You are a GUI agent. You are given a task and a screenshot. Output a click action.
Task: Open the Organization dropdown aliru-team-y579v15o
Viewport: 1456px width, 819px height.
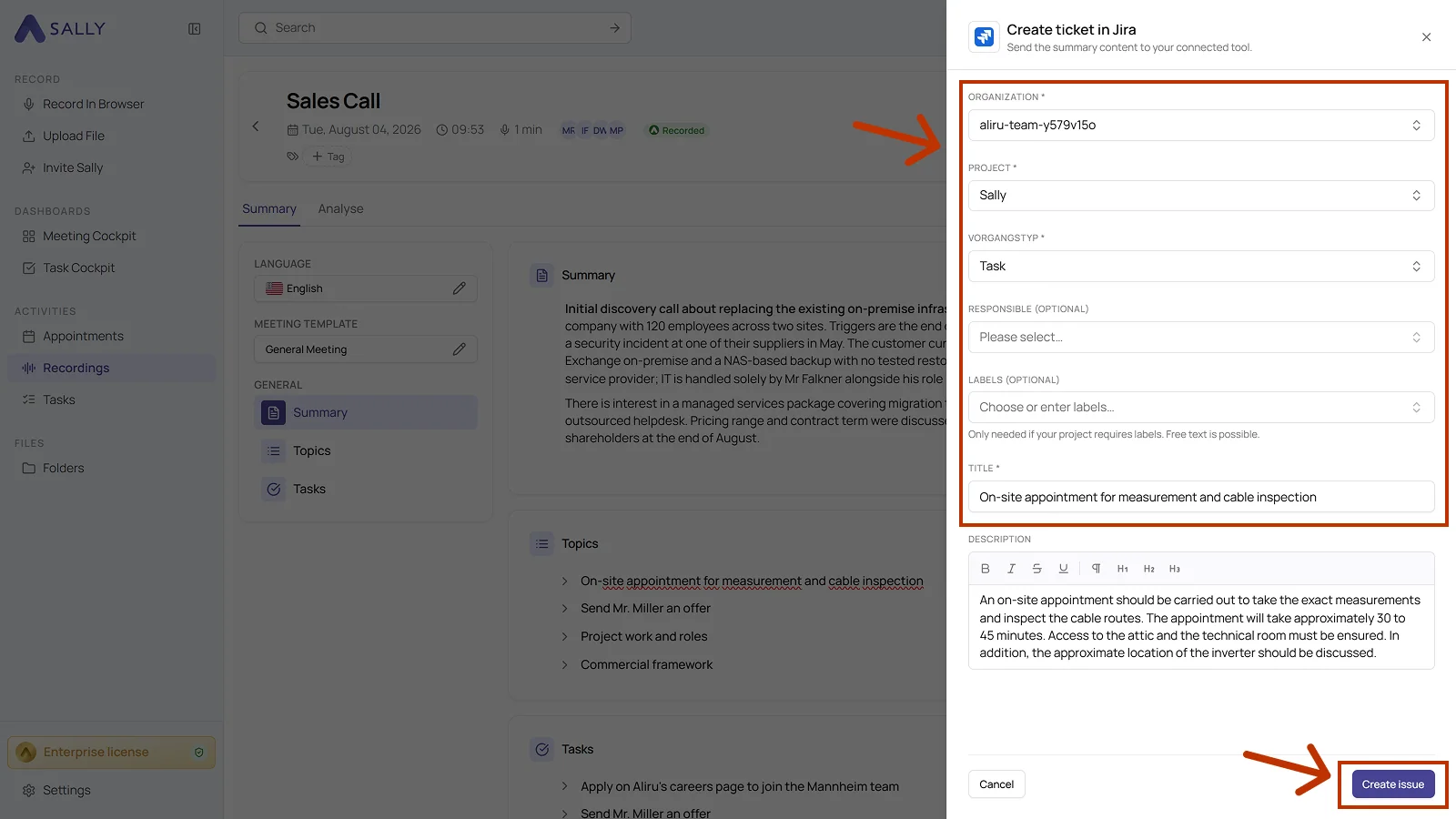[x=1201, y=126]
